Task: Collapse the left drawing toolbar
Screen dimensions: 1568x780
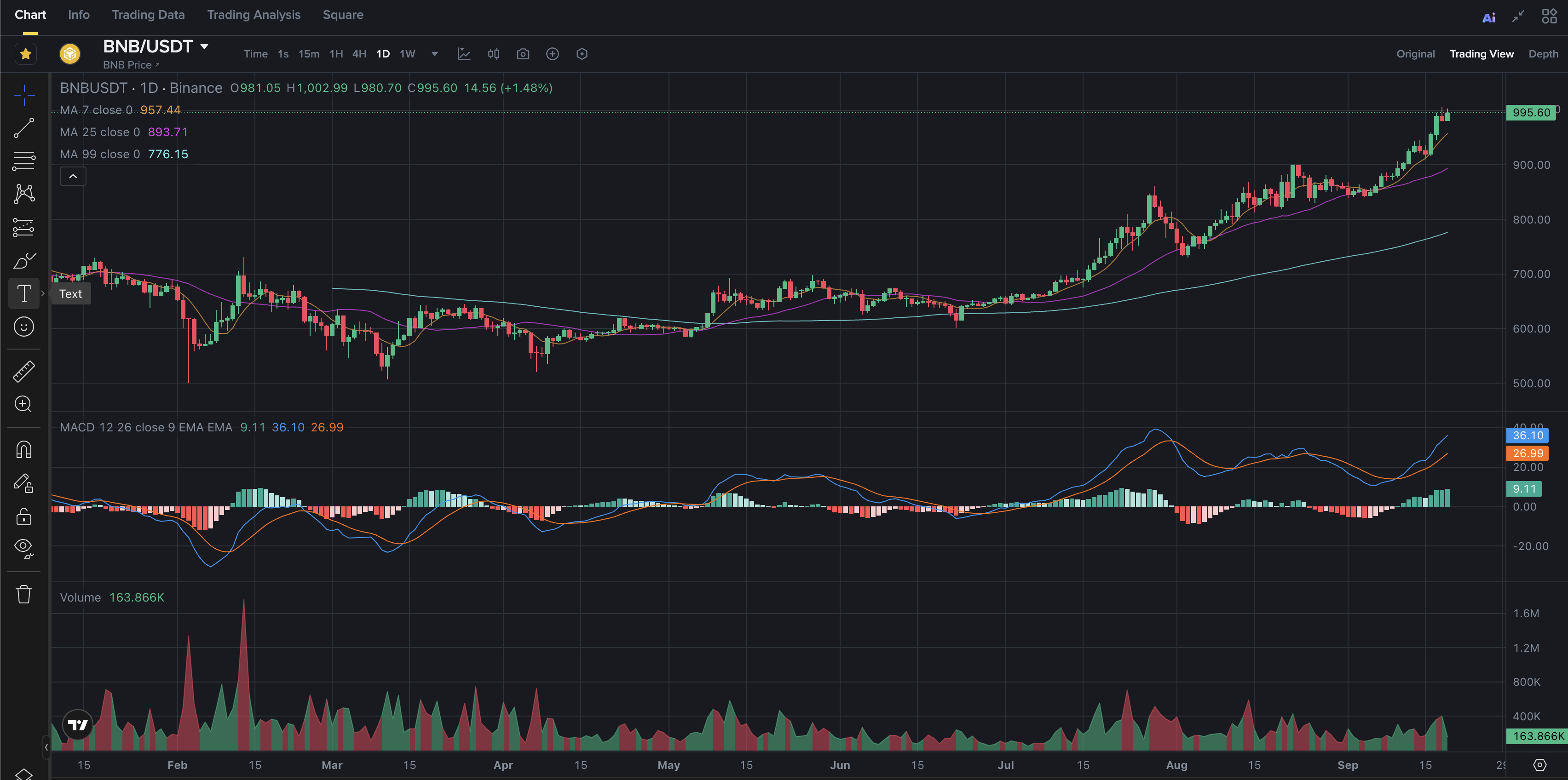Action: (x=46, y=747)
